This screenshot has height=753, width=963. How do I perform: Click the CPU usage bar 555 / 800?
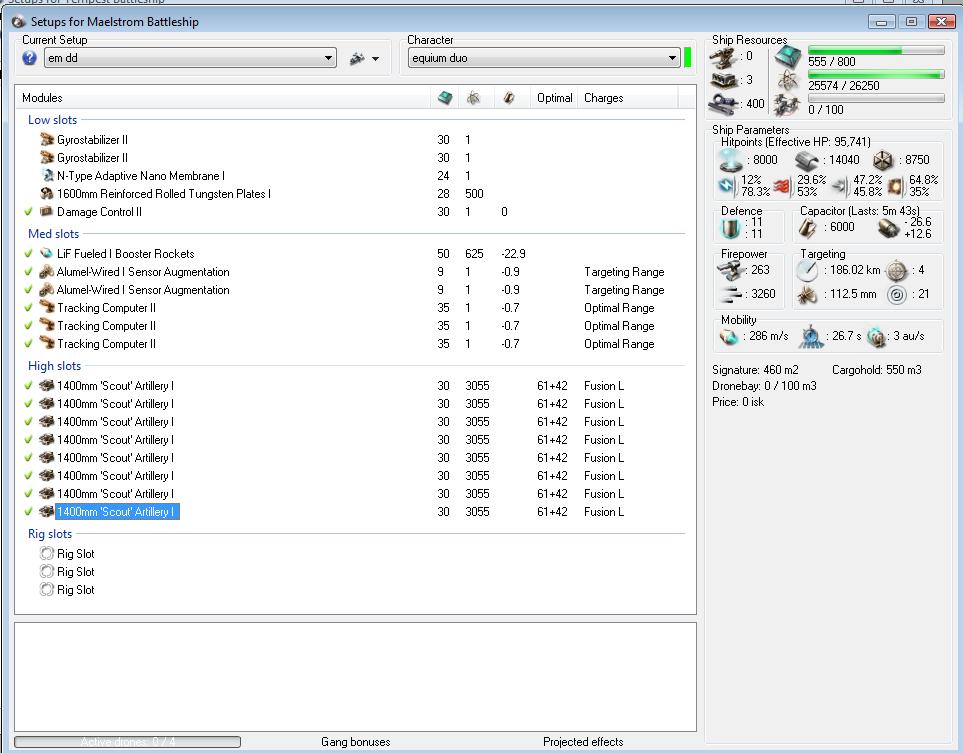point(876,50)
